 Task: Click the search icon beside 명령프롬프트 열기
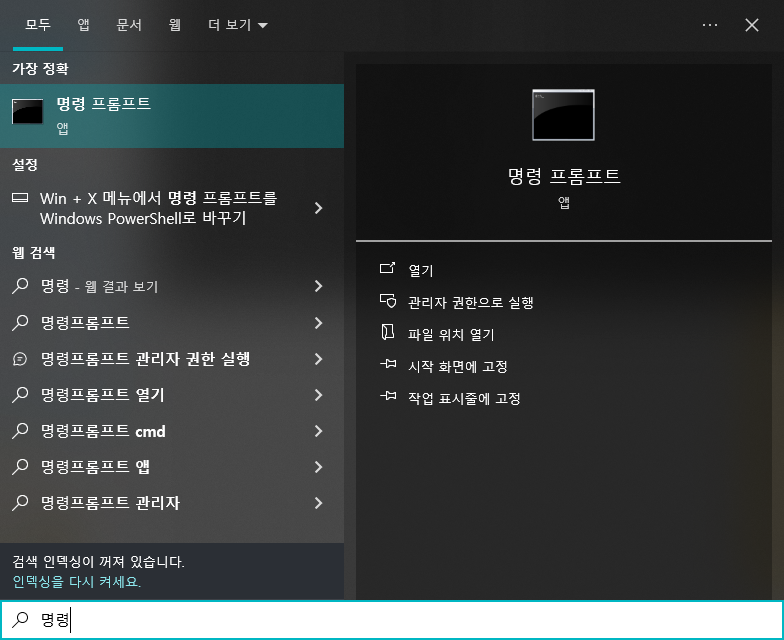point(20,394)
